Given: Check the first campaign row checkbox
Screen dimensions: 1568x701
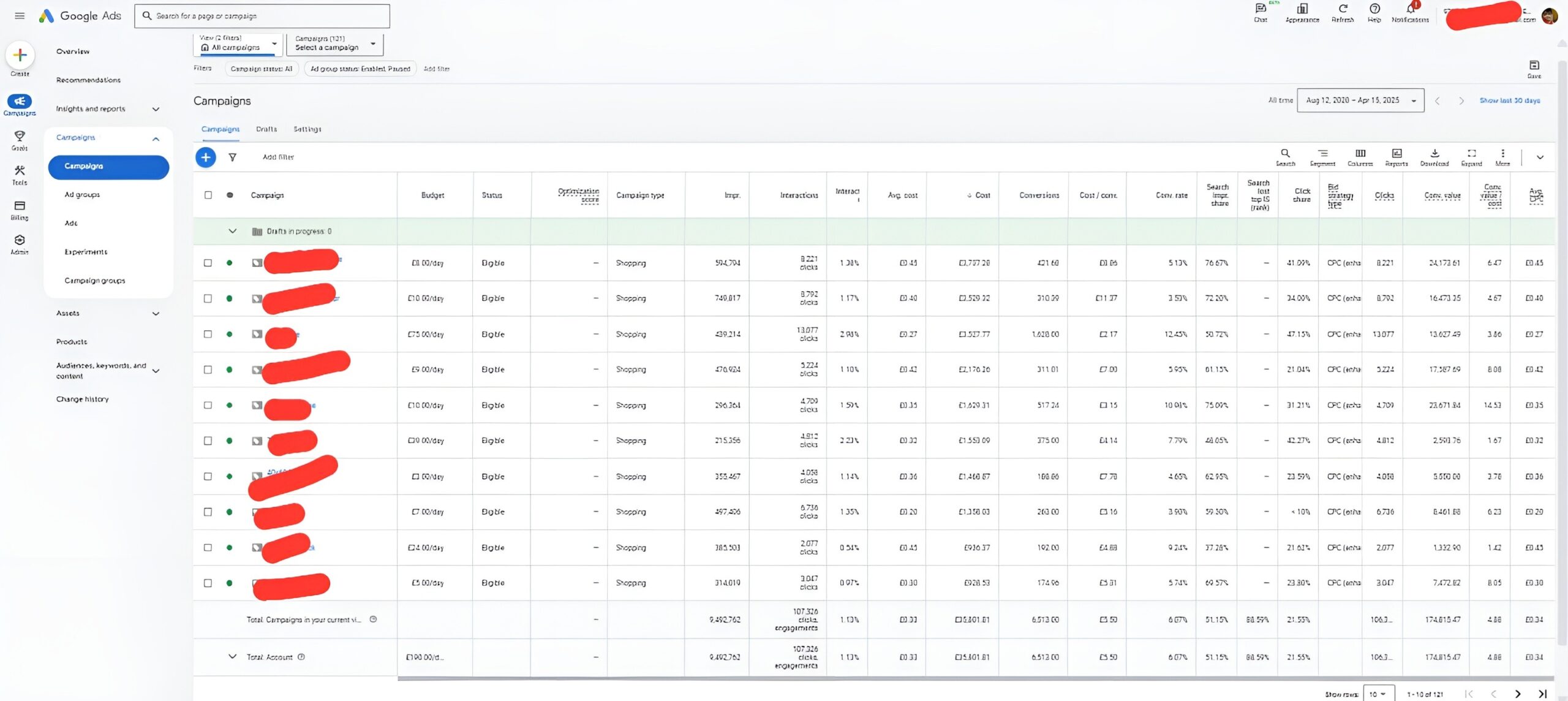Looking at the screenshot, I should pyautogui.click(x=208, y=263).
